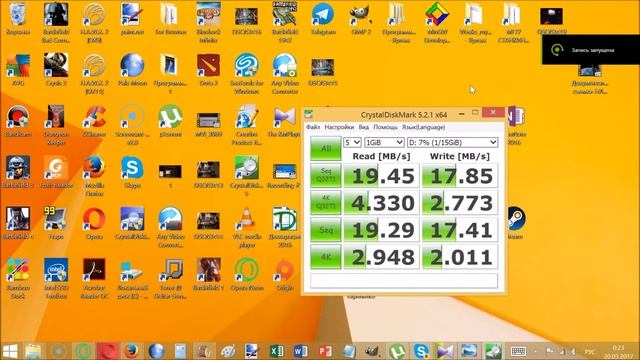Select the Crysis 3 desktop shortcut
This screenshot has height=360, width=640.
pos(56,69)
